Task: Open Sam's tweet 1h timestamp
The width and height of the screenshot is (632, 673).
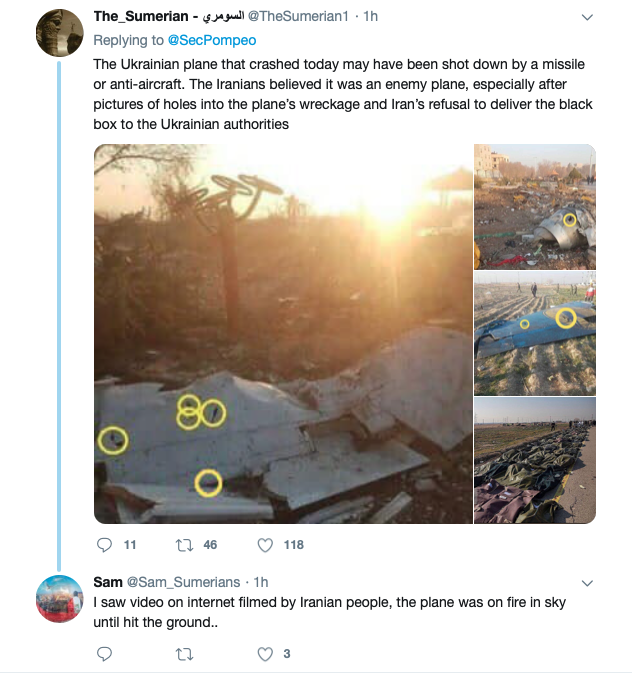Action: (262, 582)
